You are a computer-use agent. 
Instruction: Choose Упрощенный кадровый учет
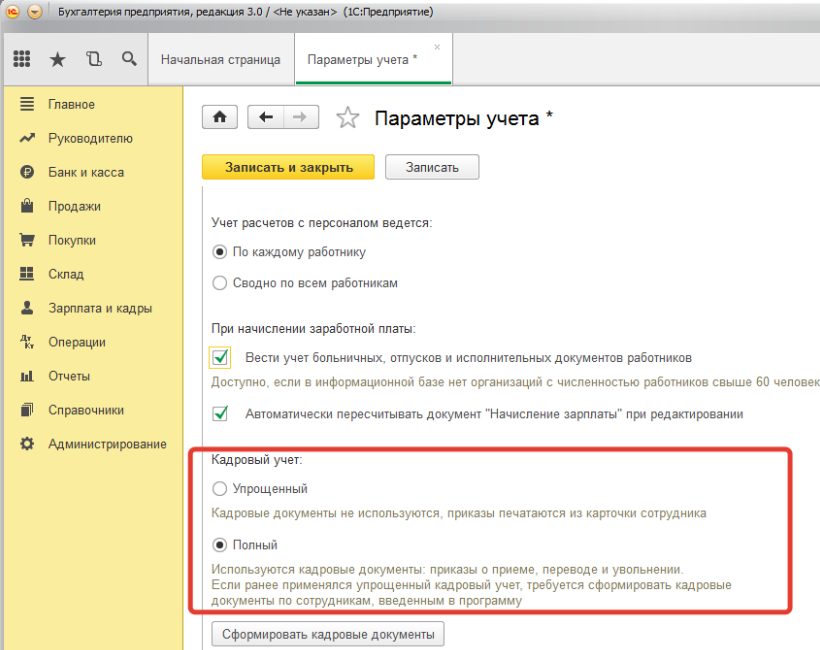pyautogui.click(x=221, y=489)
